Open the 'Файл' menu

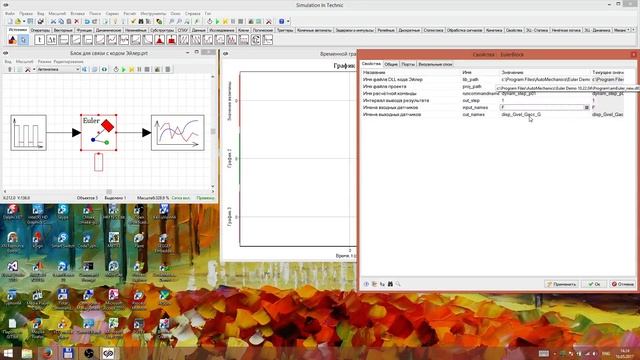coord(10,13)
